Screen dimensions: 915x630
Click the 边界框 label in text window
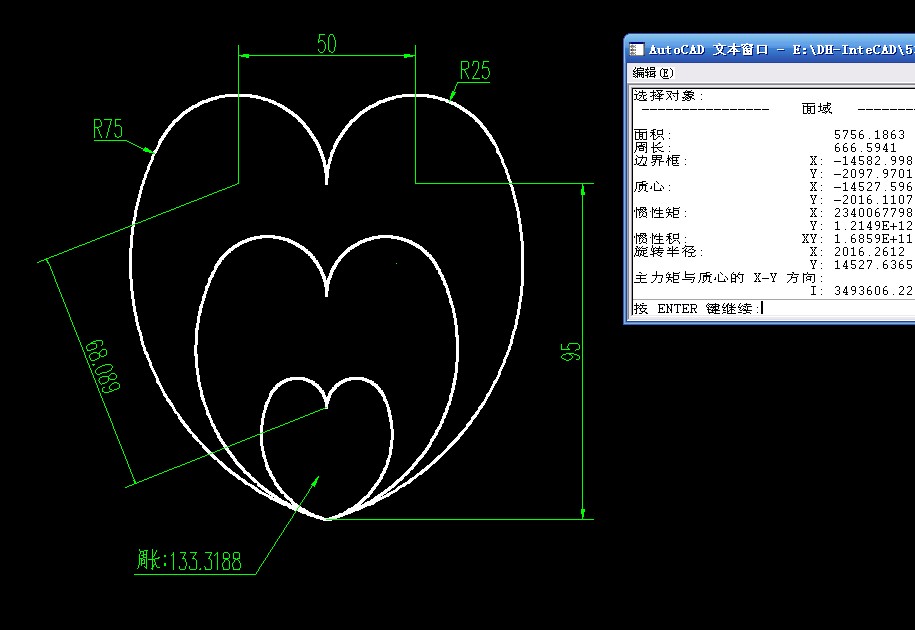pyautogui.click(x=661, y=160)
